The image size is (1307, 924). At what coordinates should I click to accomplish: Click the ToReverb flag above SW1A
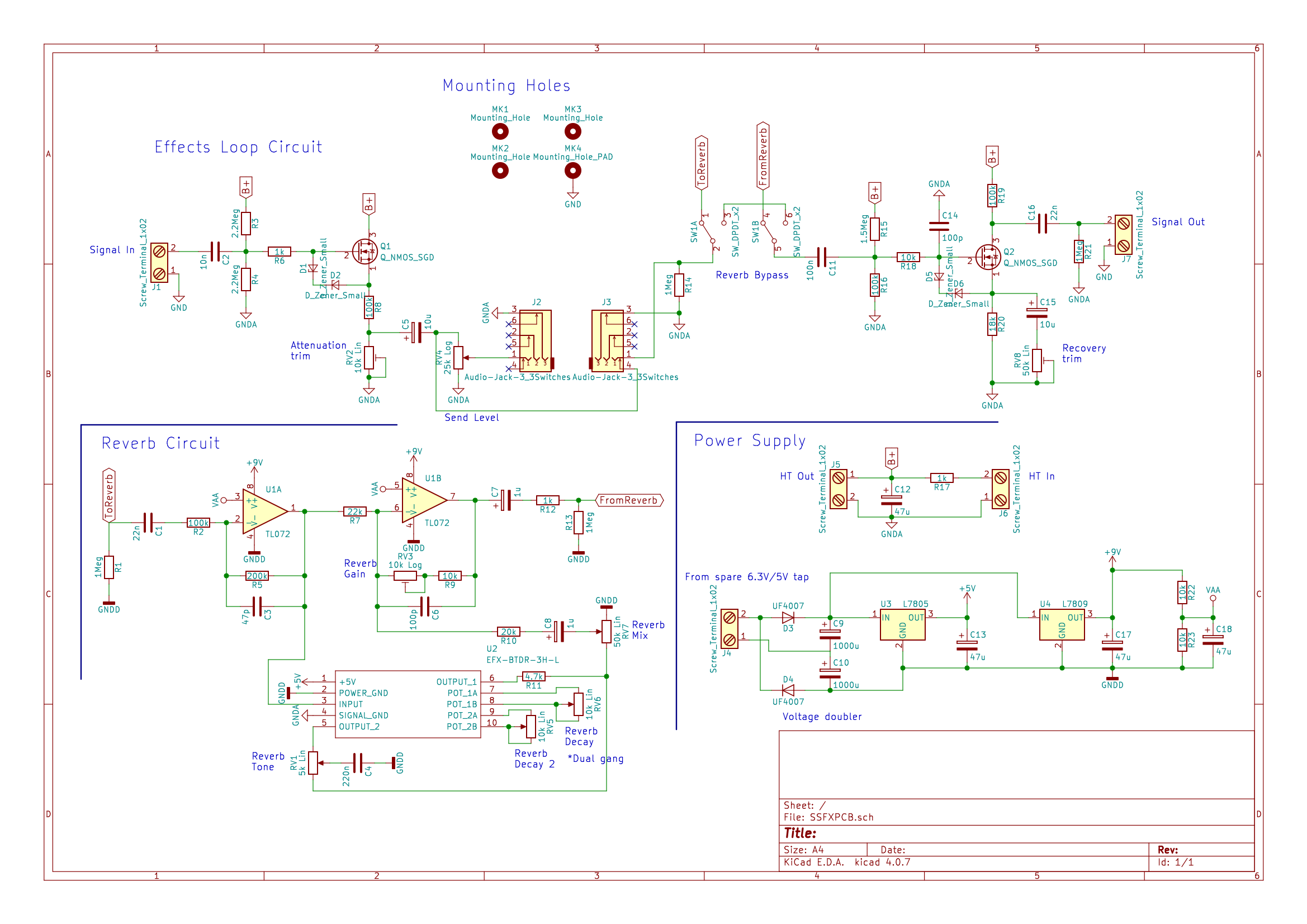(702, 162)
